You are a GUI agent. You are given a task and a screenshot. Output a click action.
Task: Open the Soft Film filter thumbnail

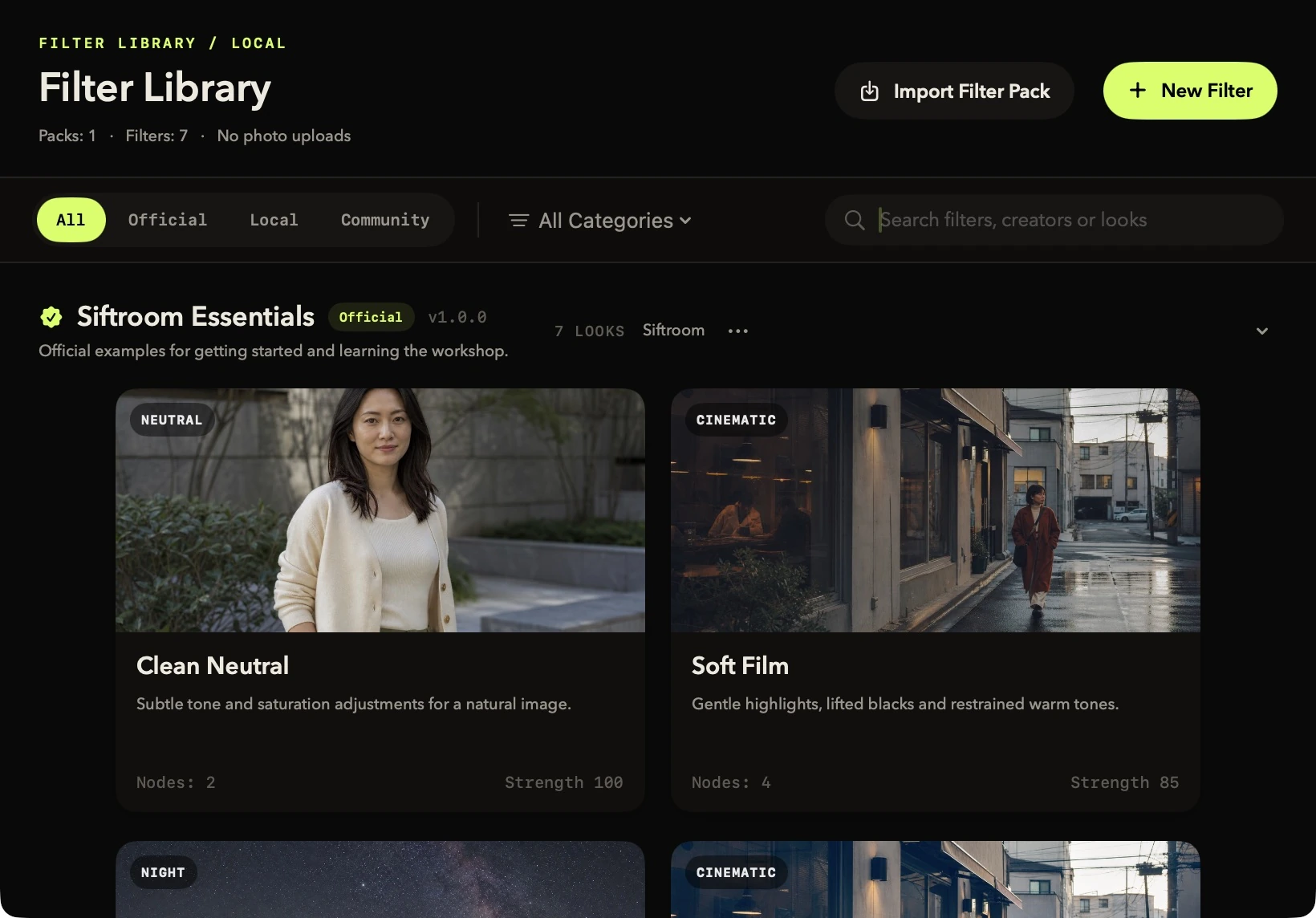(936, 510)
